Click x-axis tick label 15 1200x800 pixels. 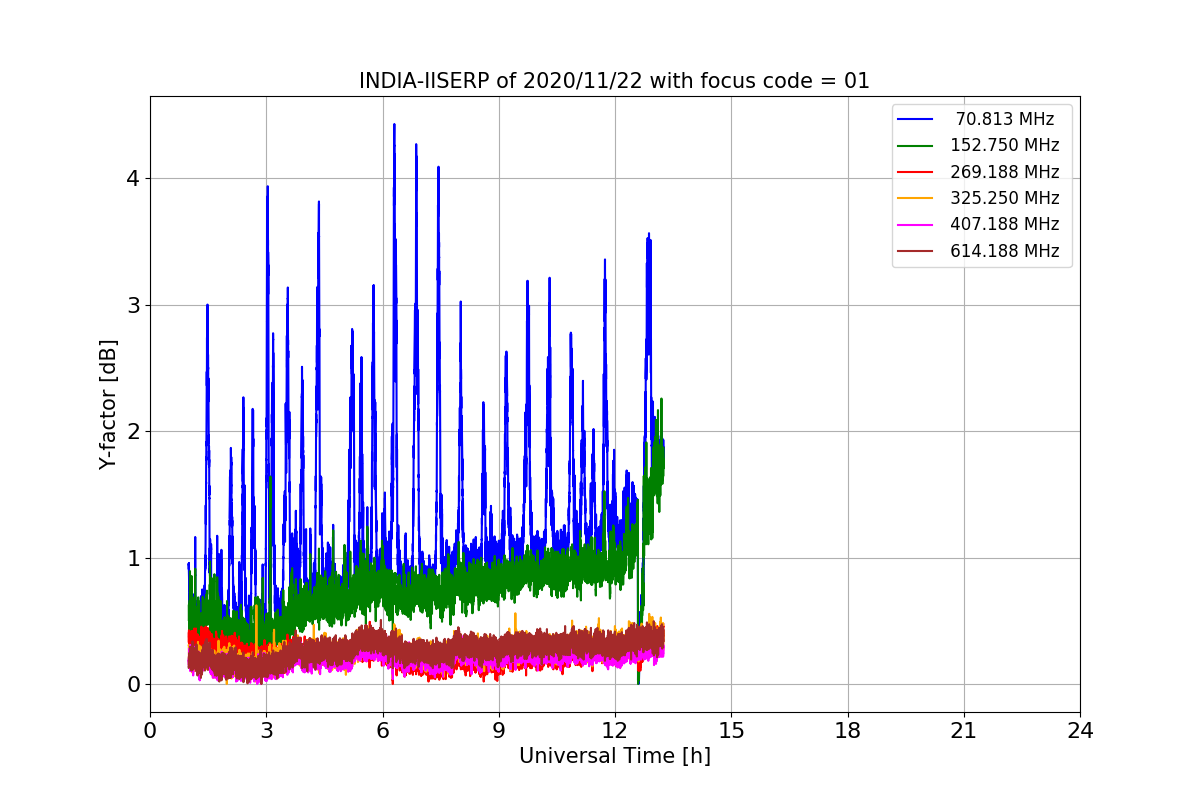point(731,731)
